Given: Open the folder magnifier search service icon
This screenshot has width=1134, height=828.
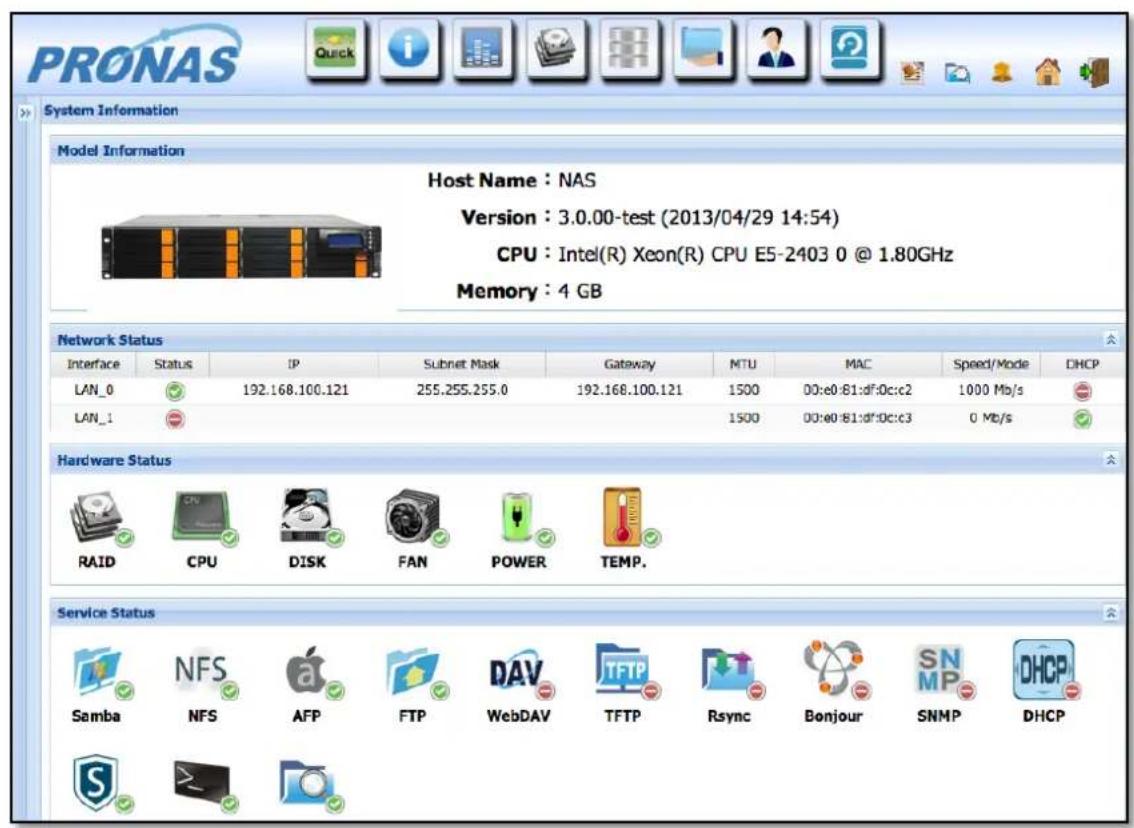Looking at the screenshot, I should pyautogui.click(x=311, y=785).
